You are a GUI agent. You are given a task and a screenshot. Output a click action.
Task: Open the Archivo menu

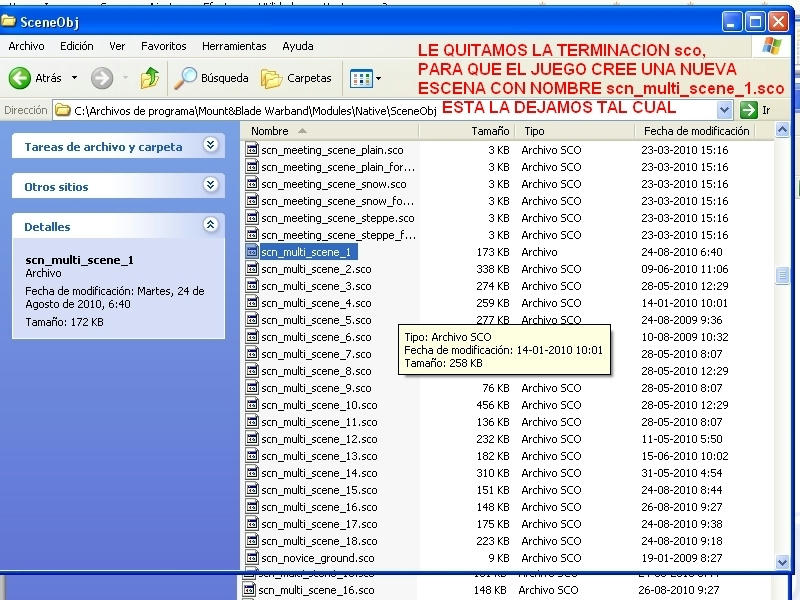coord(26,46)
